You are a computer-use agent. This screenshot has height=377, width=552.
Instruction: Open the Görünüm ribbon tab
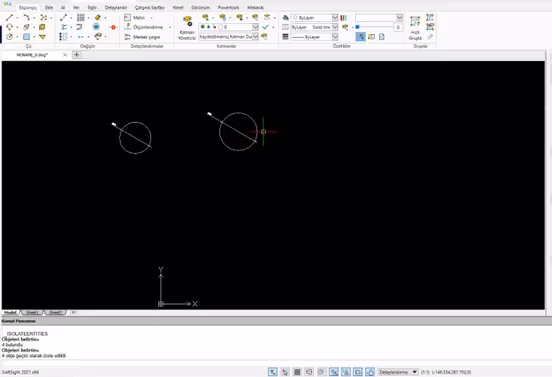[201, 7]
